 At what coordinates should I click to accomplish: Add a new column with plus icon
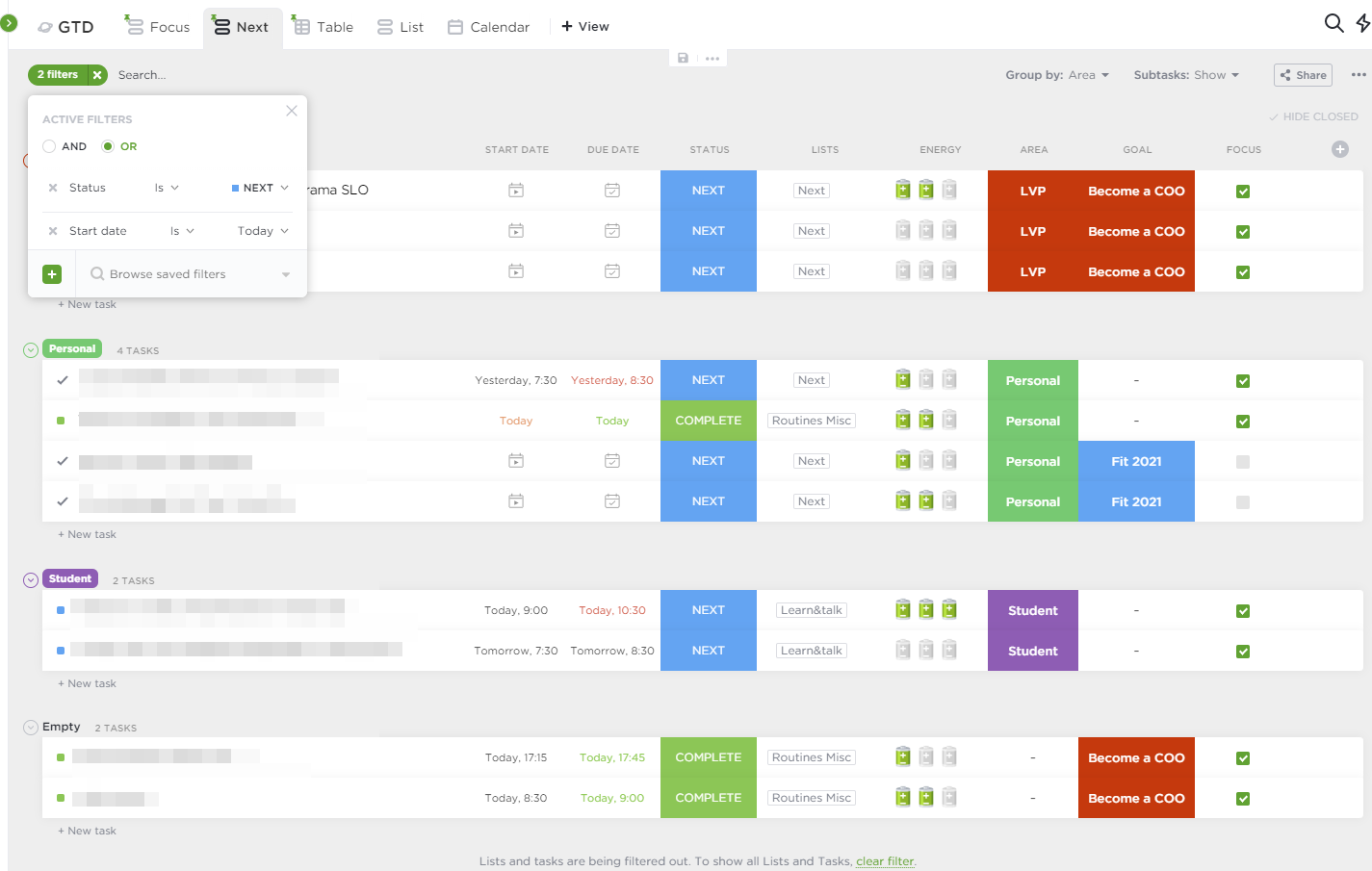[x=1340, y=149]
